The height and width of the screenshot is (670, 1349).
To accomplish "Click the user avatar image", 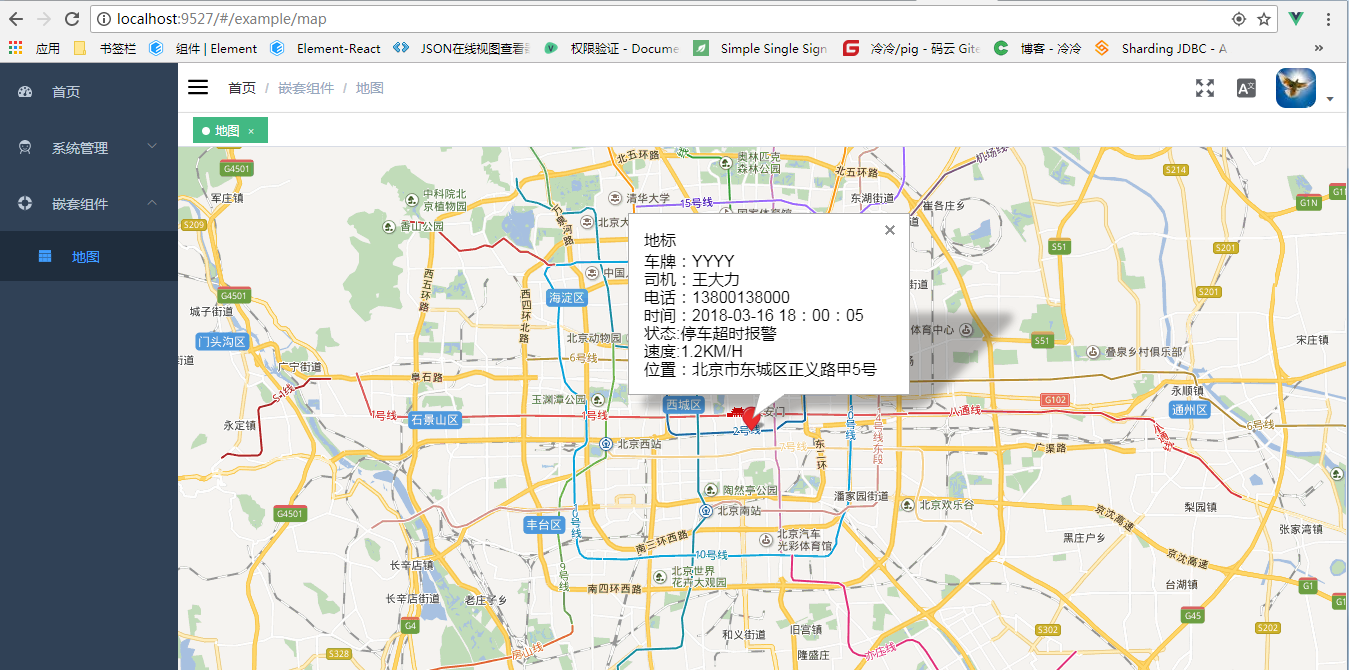I will tap(1295, 88).
